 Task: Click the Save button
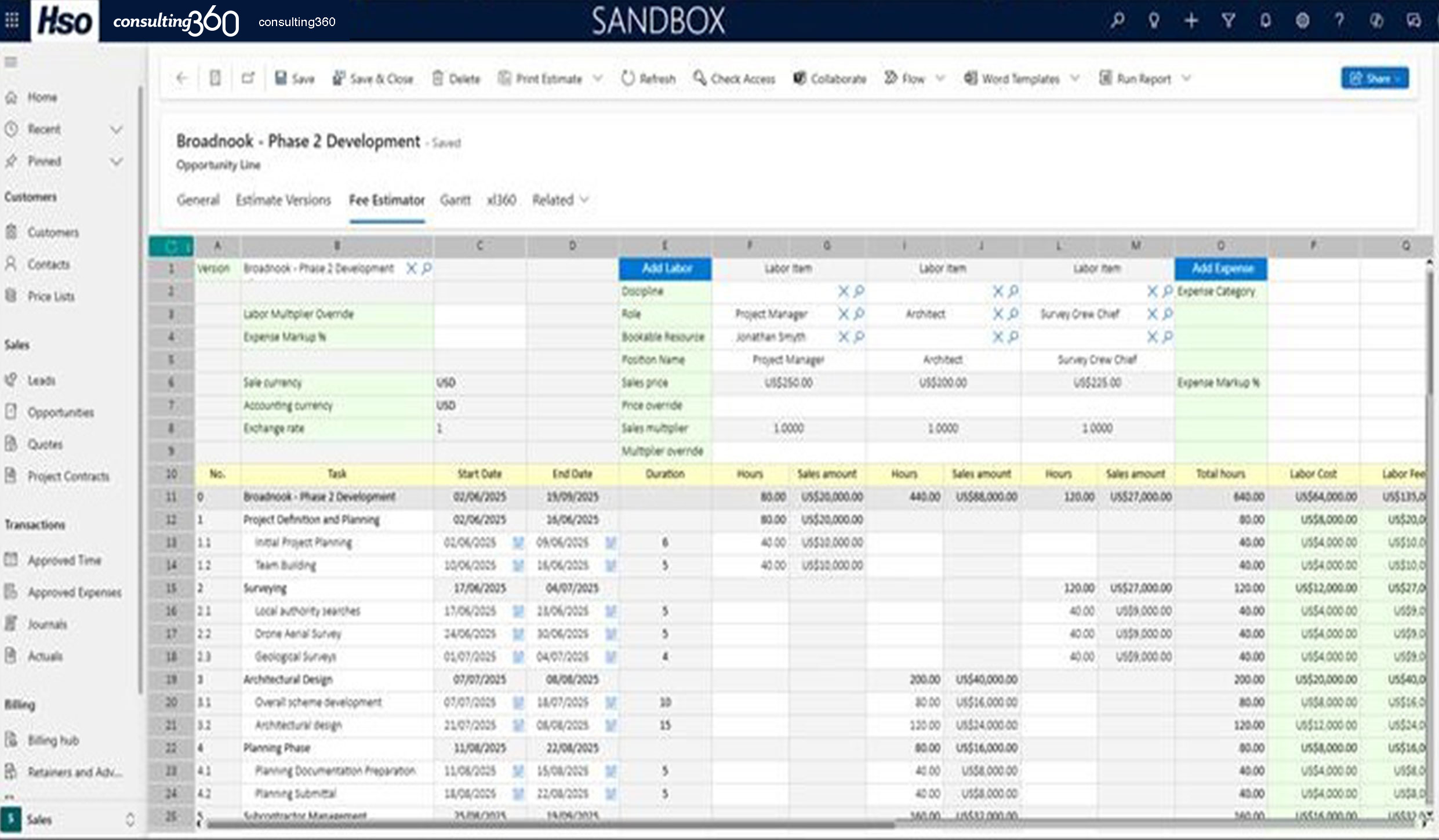(x=295, y=79)
